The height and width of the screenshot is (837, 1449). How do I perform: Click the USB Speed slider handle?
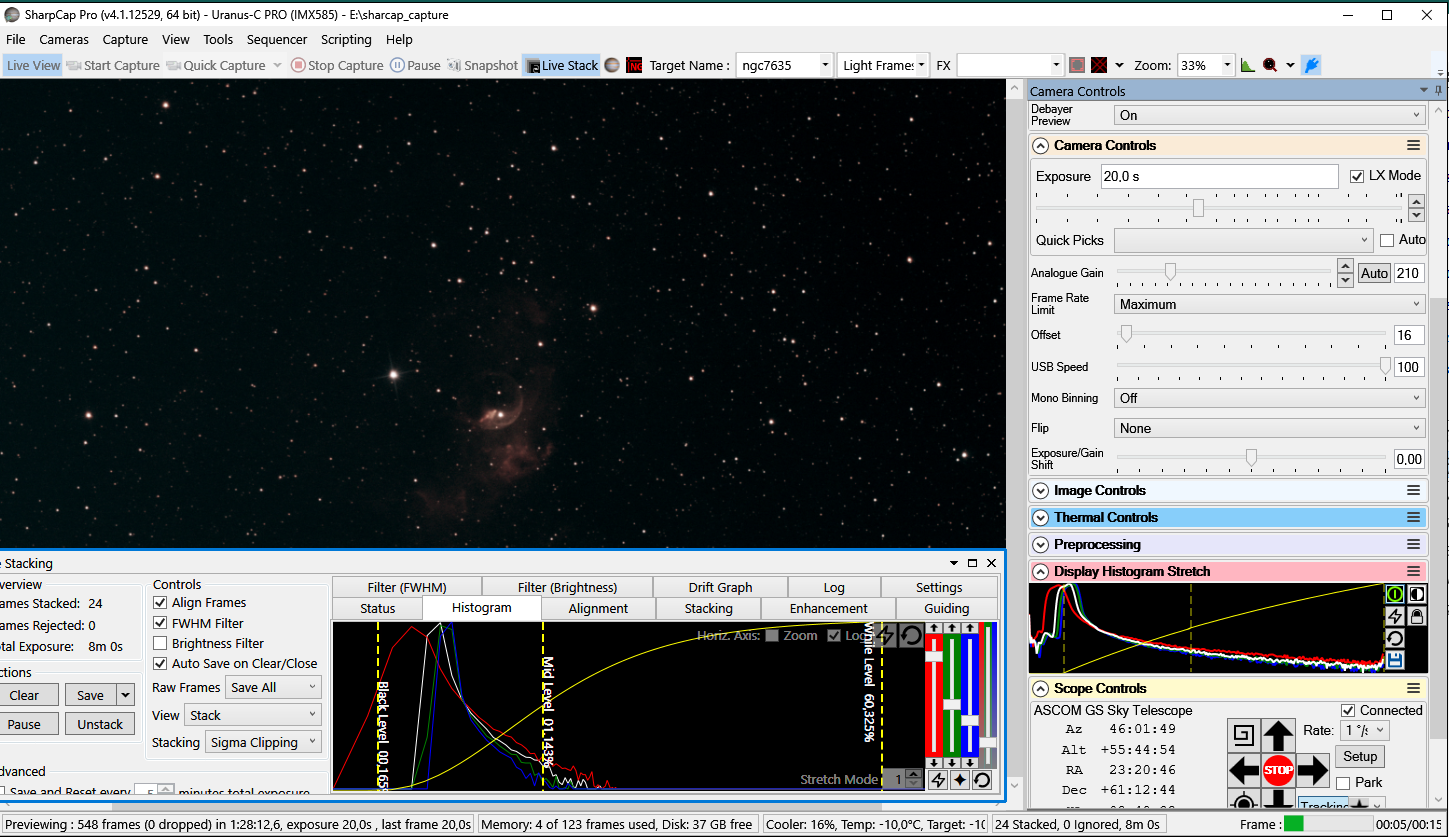coord(1385,366)
